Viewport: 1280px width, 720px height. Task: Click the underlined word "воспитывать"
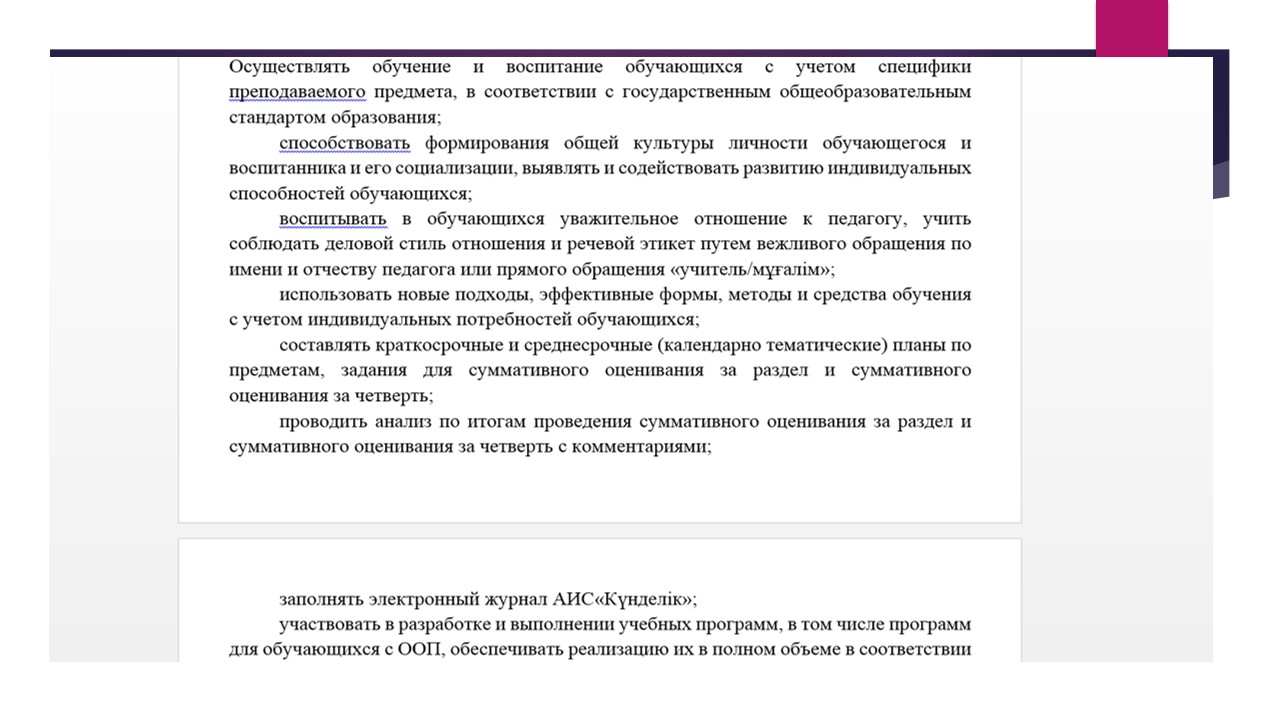coord(333,219)
